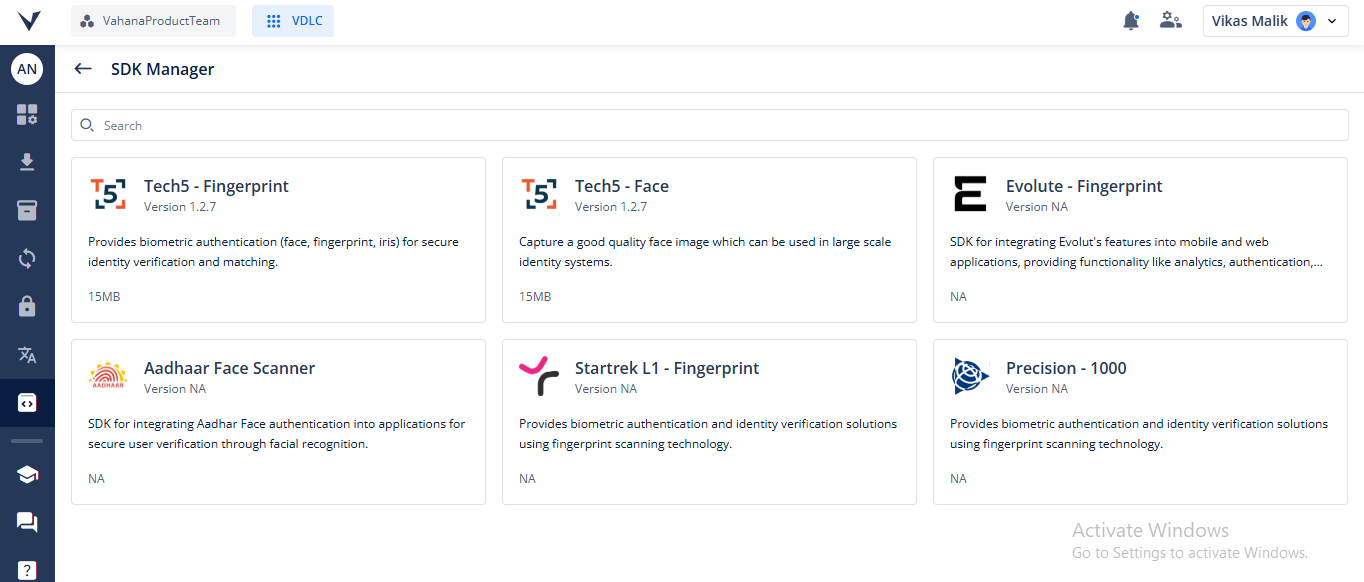Open the help question mark icon
The width and height of the screenshot is (1364, 582).
[x=27, y=570]
